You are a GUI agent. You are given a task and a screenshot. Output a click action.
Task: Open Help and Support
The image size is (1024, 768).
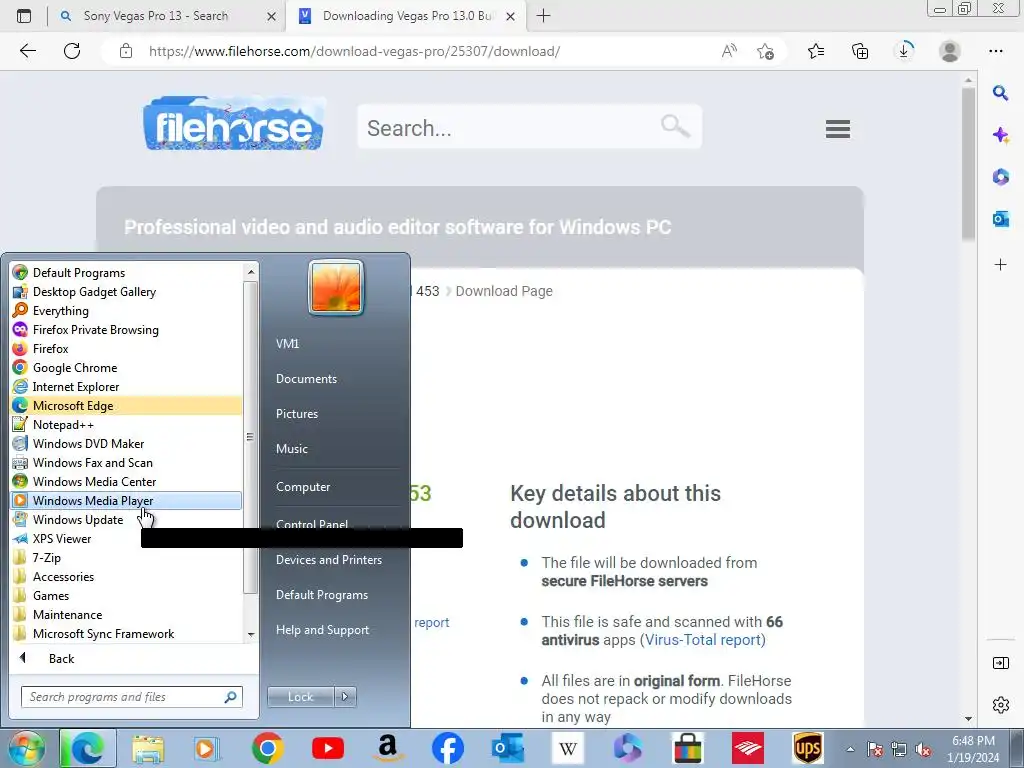[x=323, y=630]
